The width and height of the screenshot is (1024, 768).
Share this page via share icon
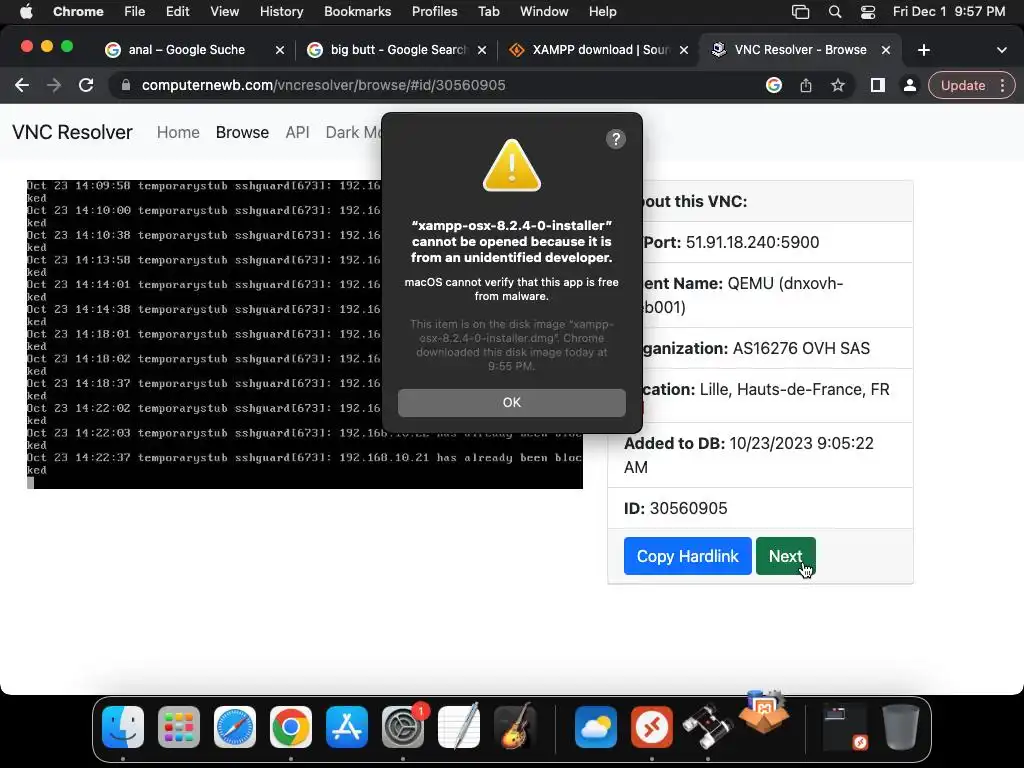coord(806,85)
